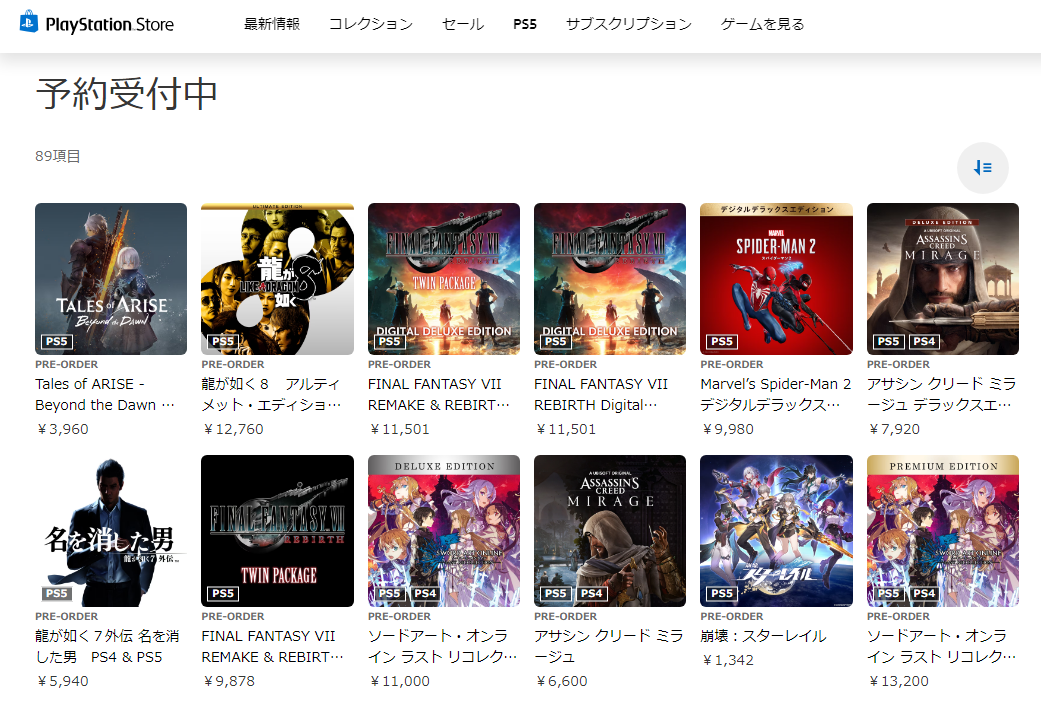Viewport: 1041px width, 701px height.
Task: Click the Marvel's Spider-Man 2 title link
Action: coord(775,394)
